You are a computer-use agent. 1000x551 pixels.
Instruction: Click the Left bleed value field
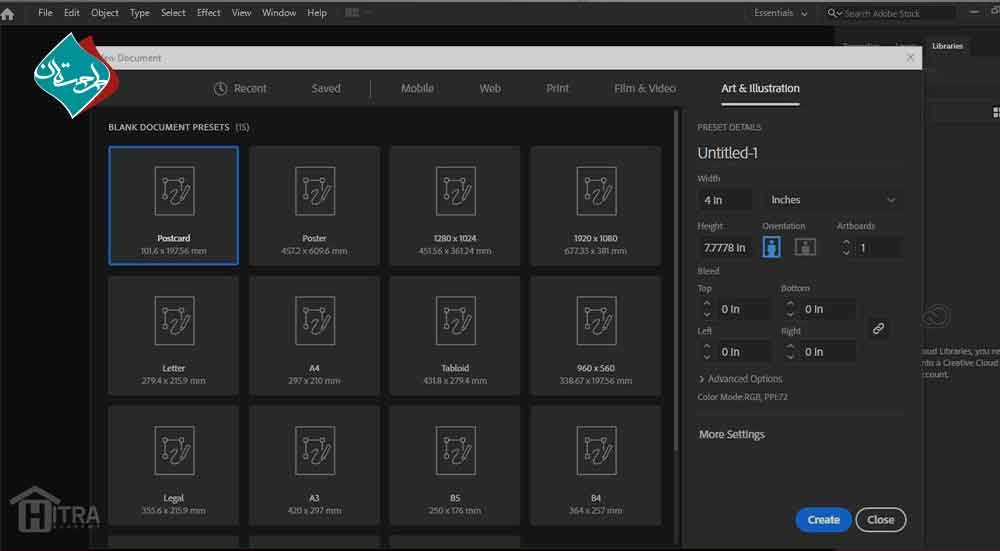(x=744, y=352)
